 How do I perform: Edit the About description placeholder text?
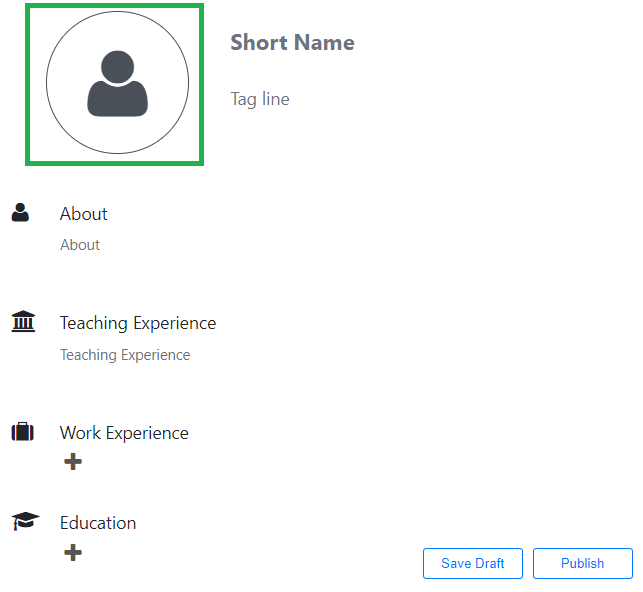[x=80, y=245]
